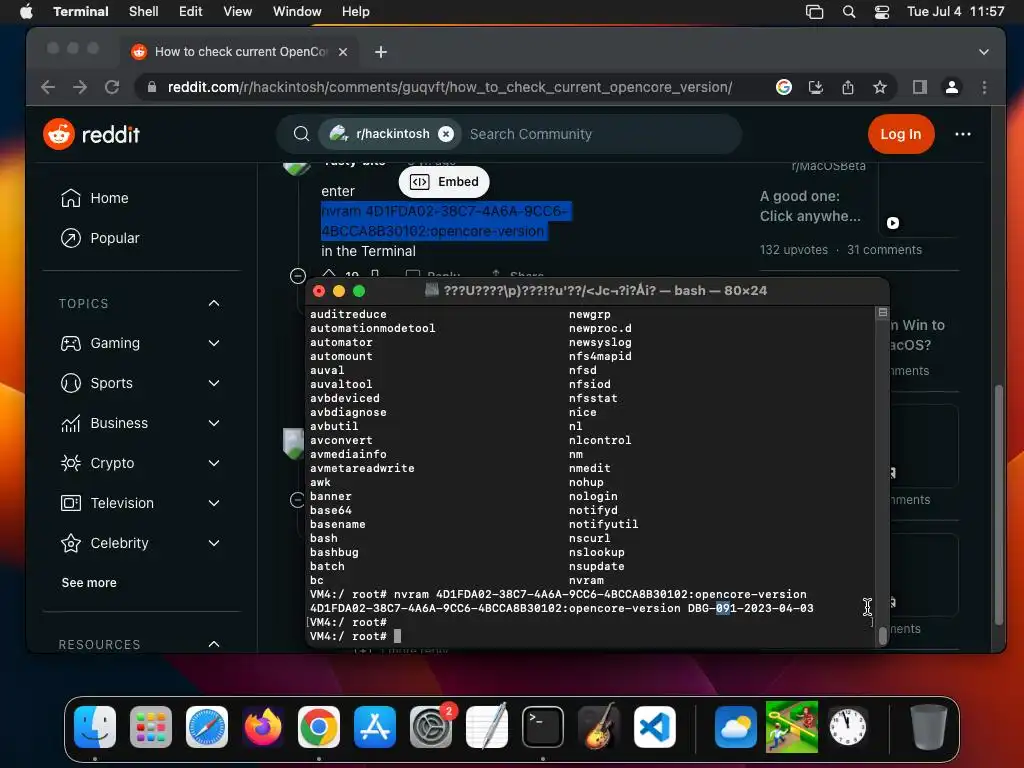
Task: Expand the Television topic
Action: (214, 503)
